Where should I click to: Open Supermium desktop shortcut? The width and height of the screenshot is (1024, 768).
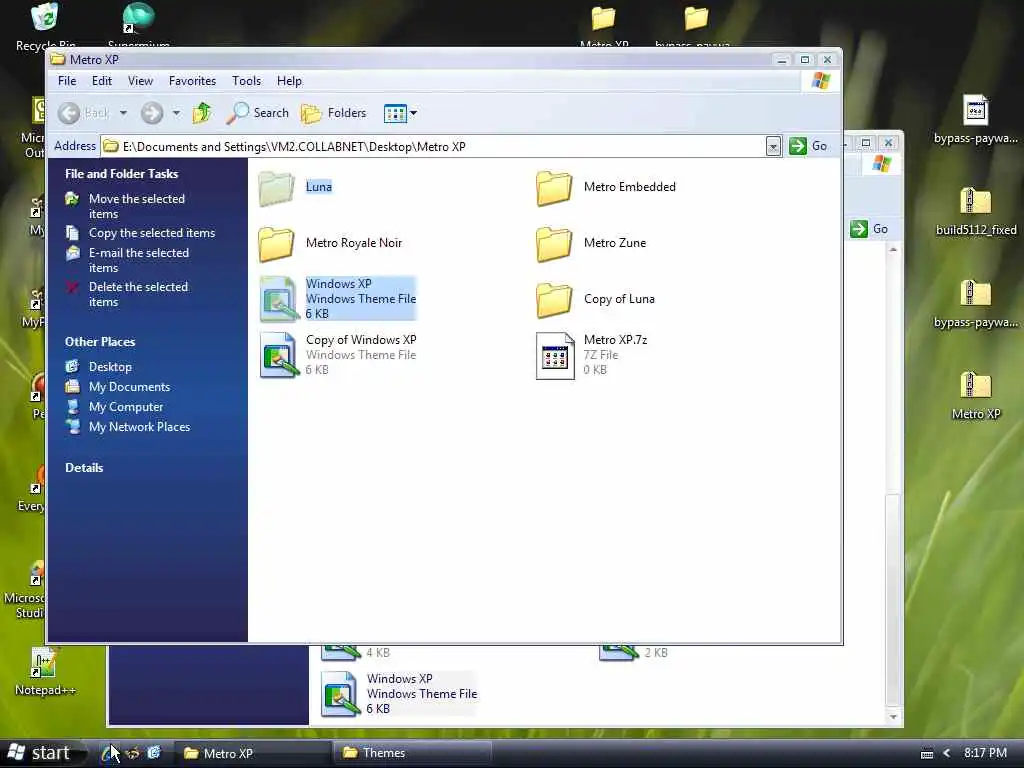coord(138,25)
